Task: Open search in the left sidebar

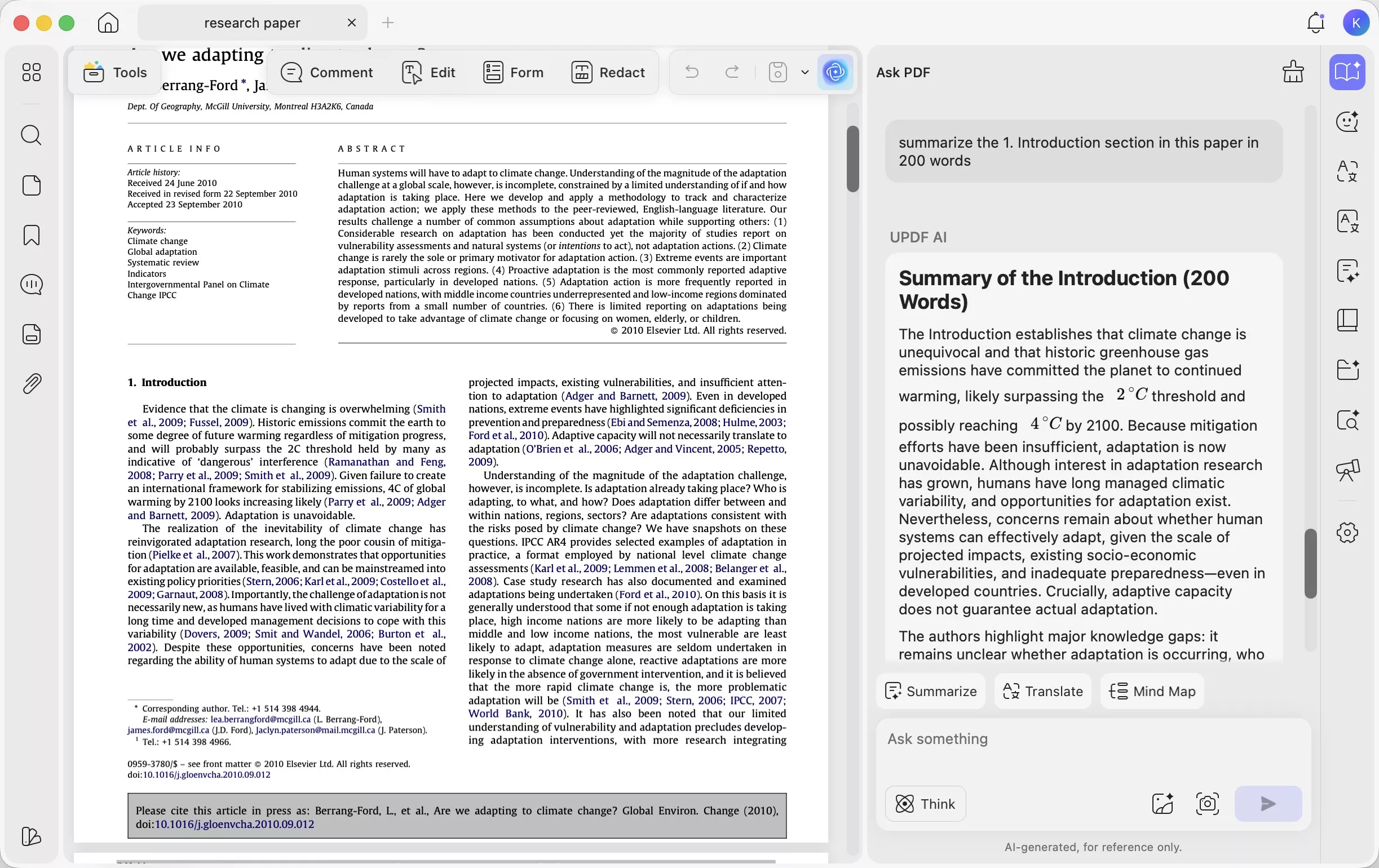Action: coord(32,136)
